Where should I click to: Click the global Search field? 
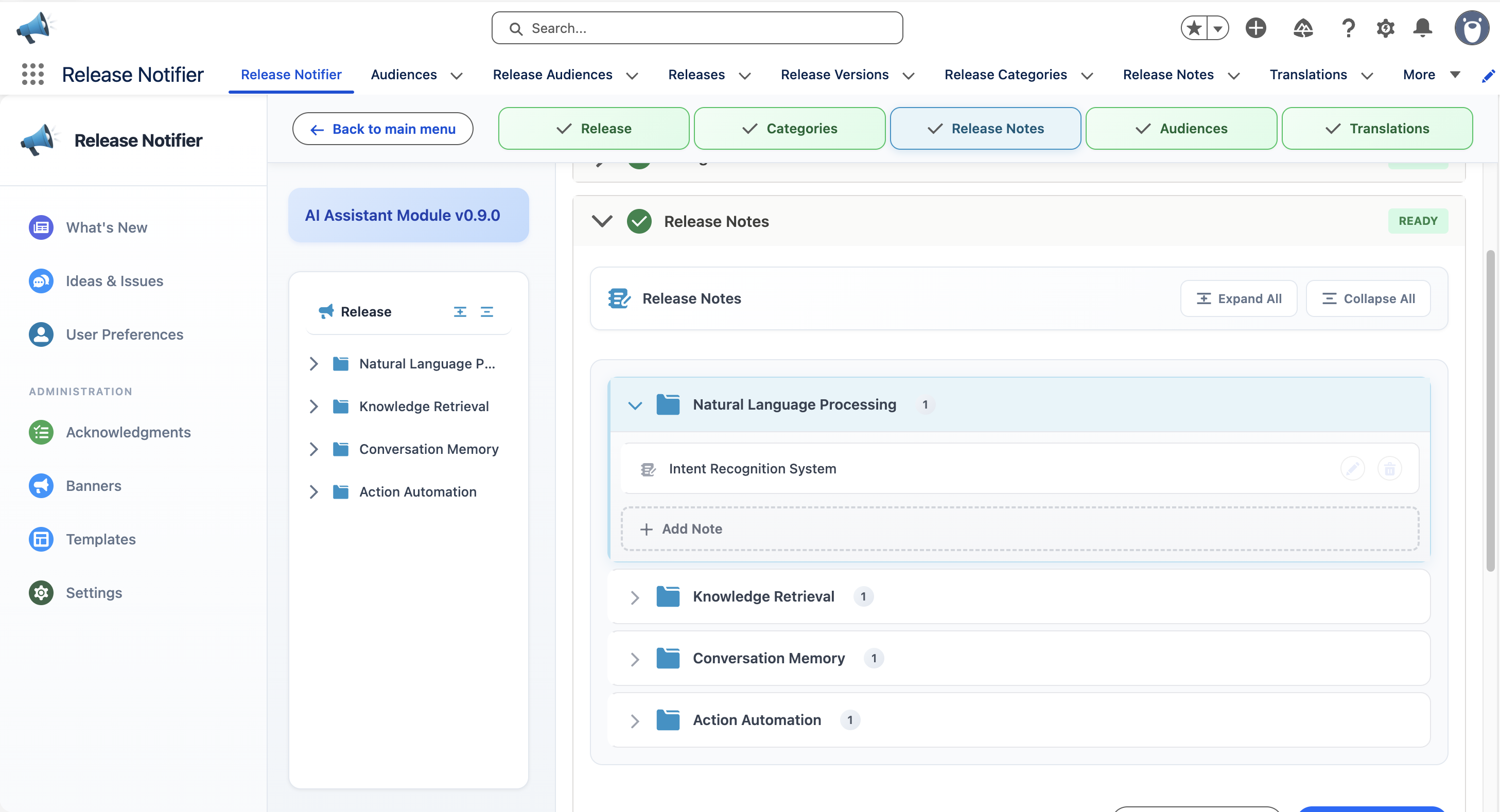697,28
